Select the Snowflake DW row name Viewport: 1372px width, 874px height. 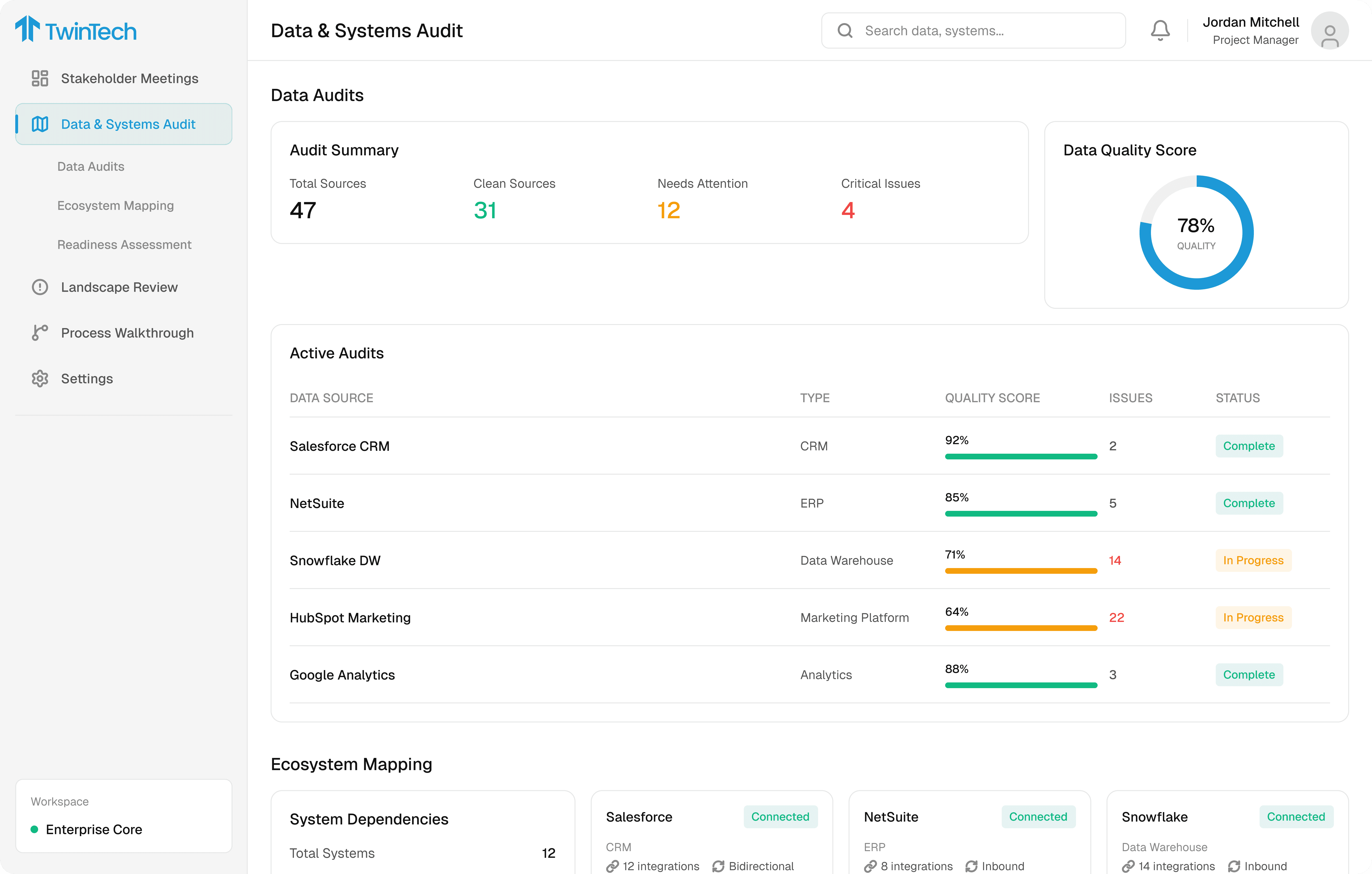[x=335, y=560]
